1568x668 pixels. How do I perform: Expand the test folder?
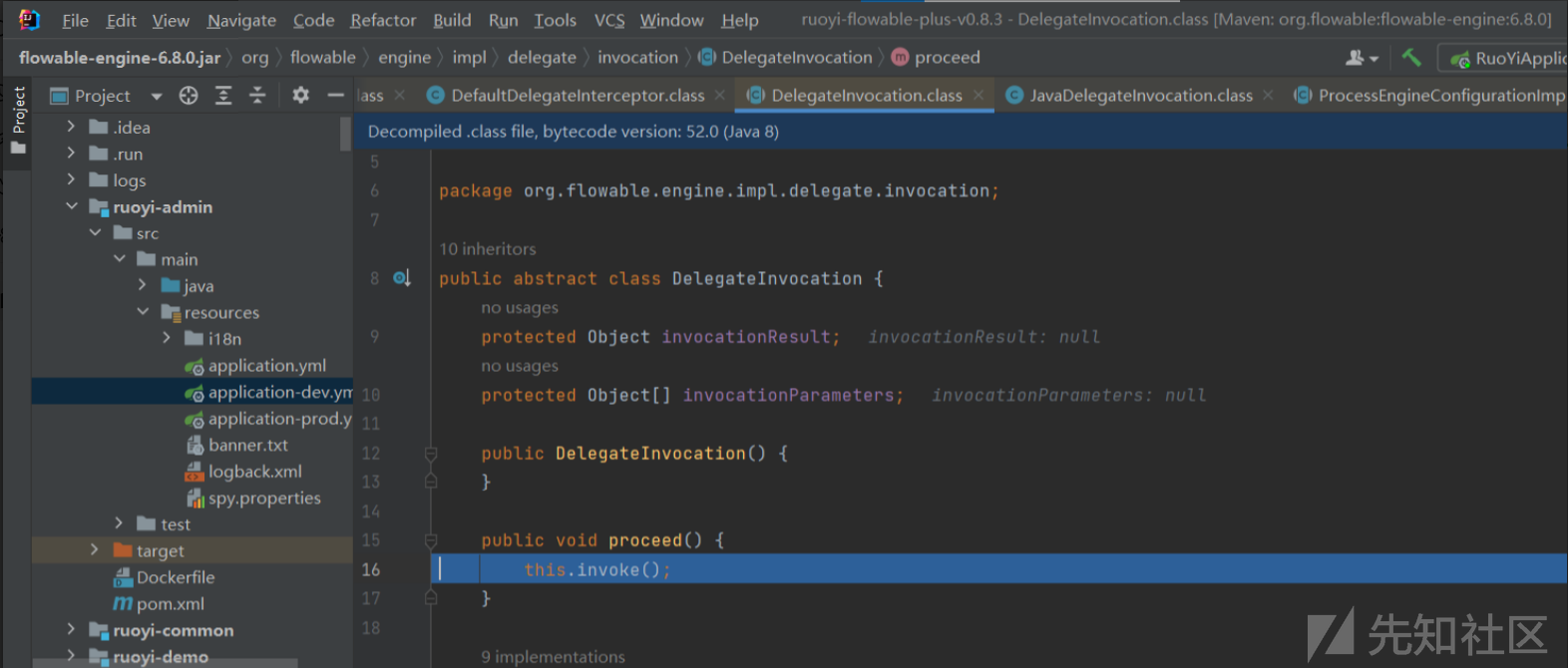(120, 523)
